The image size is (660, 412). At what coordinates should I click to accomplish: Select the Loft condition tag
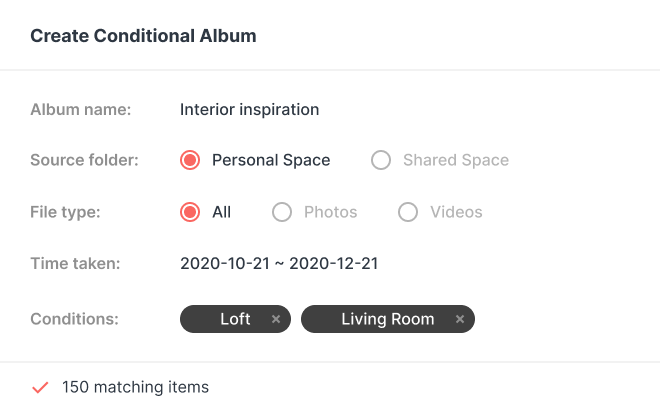pyautogui.click(x=235, y=320)
